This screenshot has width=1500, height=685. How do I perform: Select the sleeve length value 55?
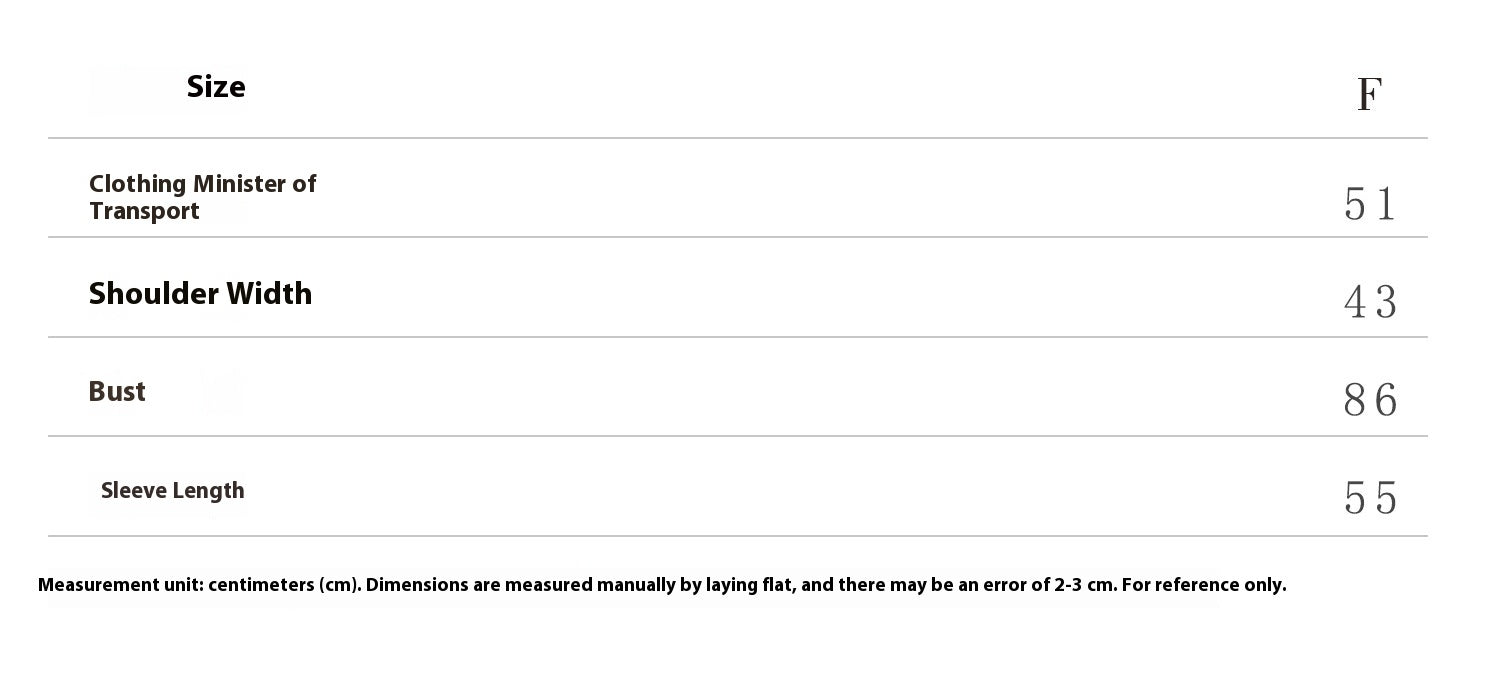pyautogui.click(x=1369, y=498)
